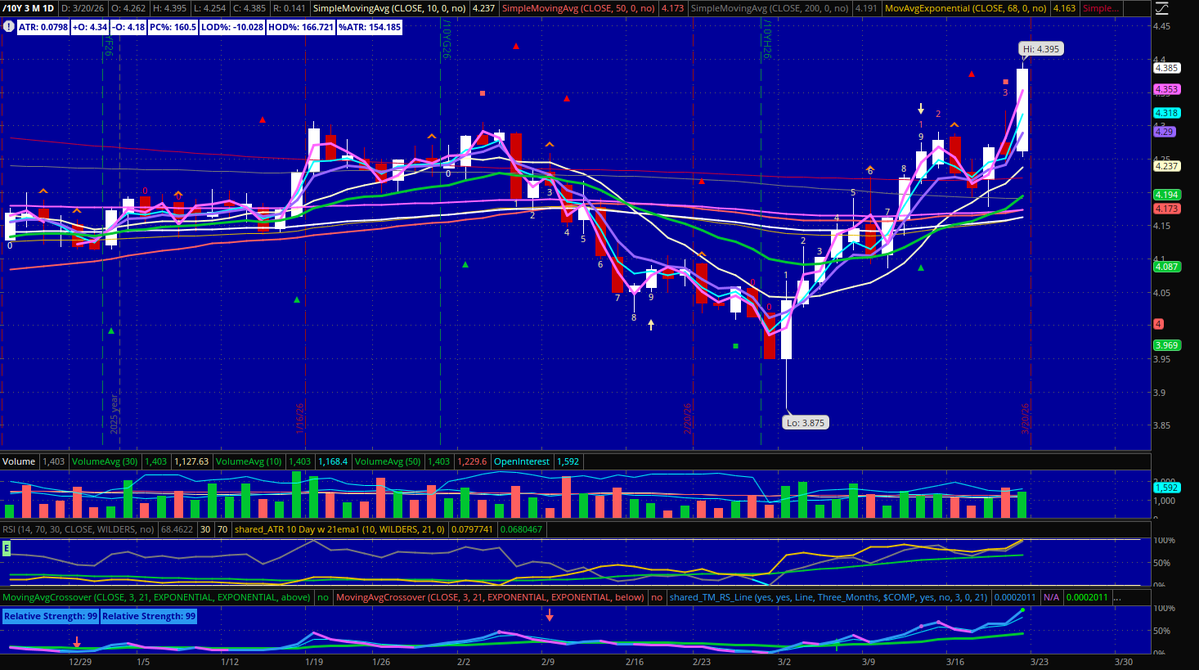Open SimpleMovingAvg (CLOSE, 10, 0, no) study label
Viewport: 1199px width, 670px height.
389,8
